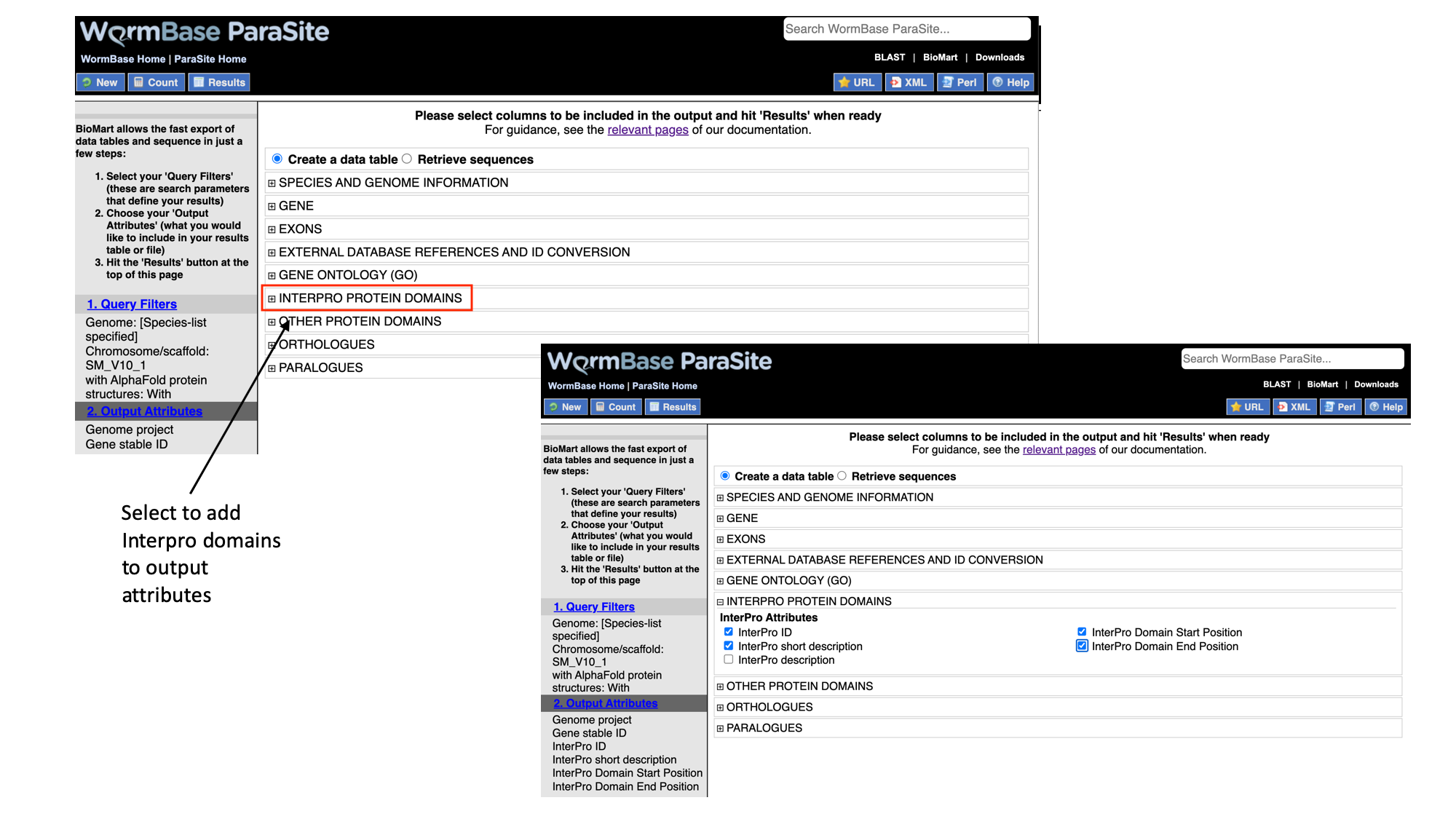Expand OTHER PROTEIN DOMAINS in upper screenshot
The image size is (1456, 819).
pyautogui.click(x=272, y=322)
